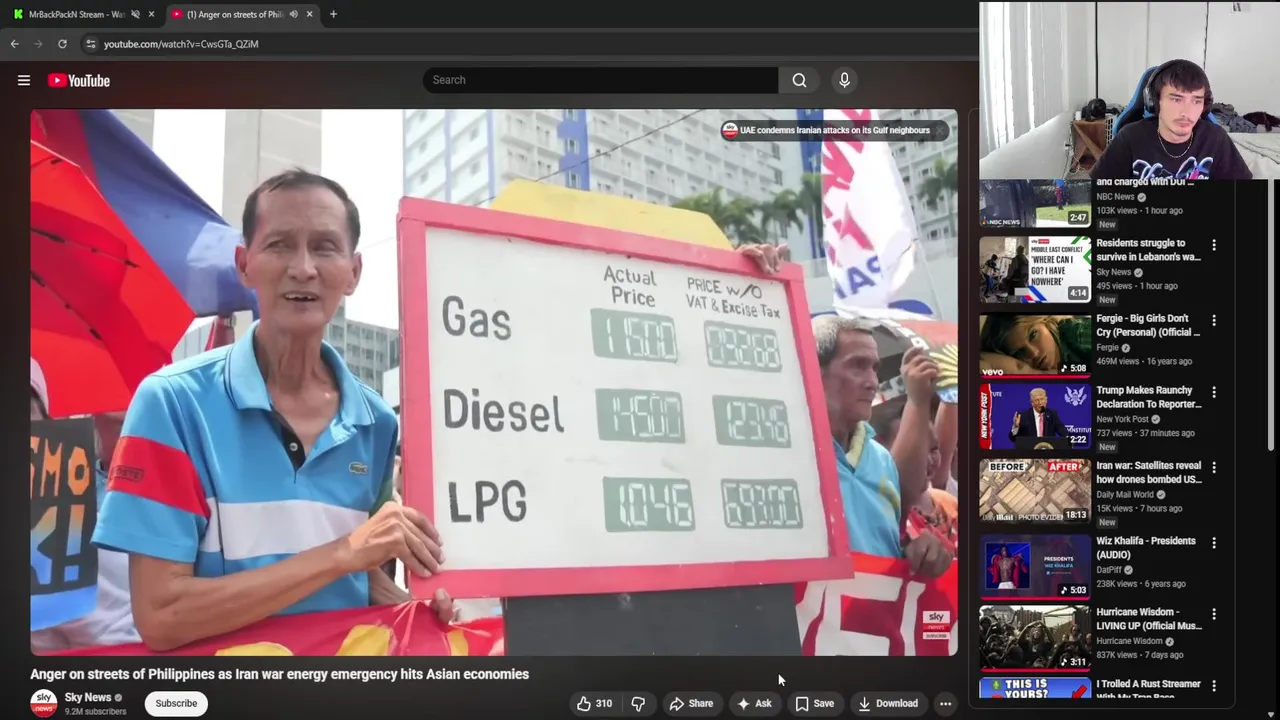This screenshot has height=720, width=1280.
Task: Open the Sky News channel name link
Action: [x=88, y=697]
